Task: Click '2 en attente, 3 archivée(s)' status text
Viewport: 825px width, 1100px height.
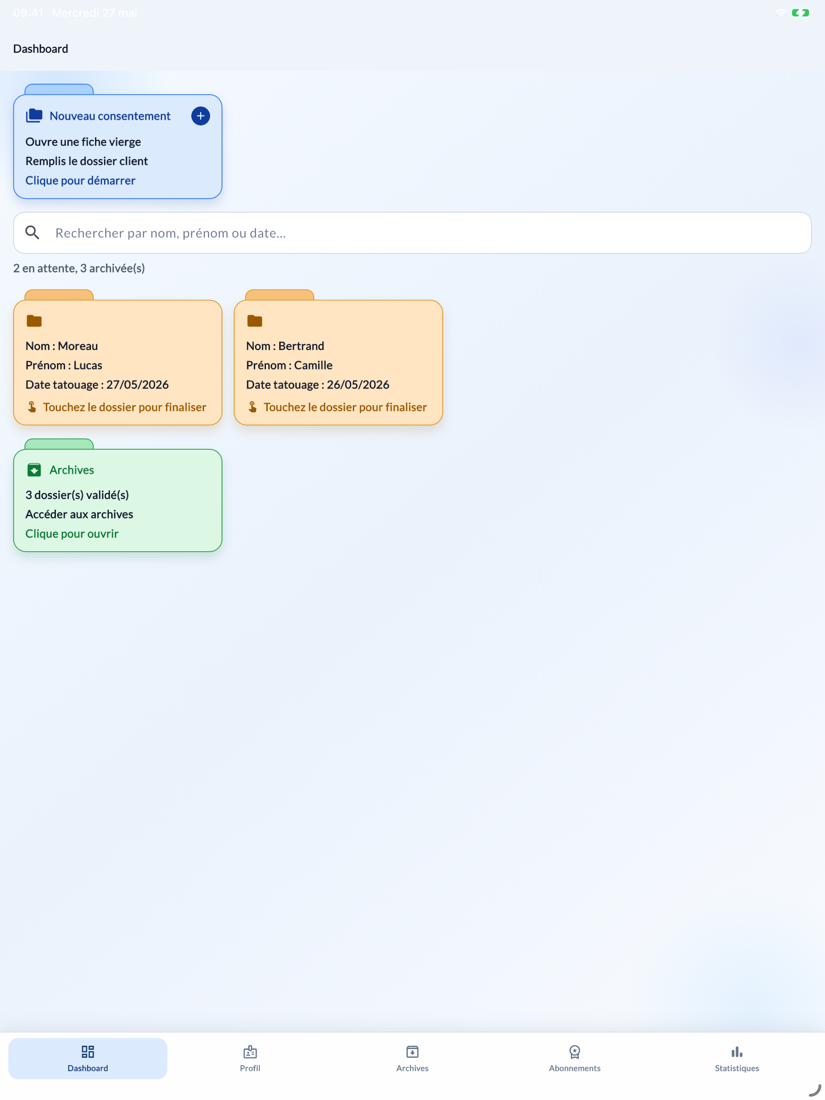Action: [x=79, y=268]
